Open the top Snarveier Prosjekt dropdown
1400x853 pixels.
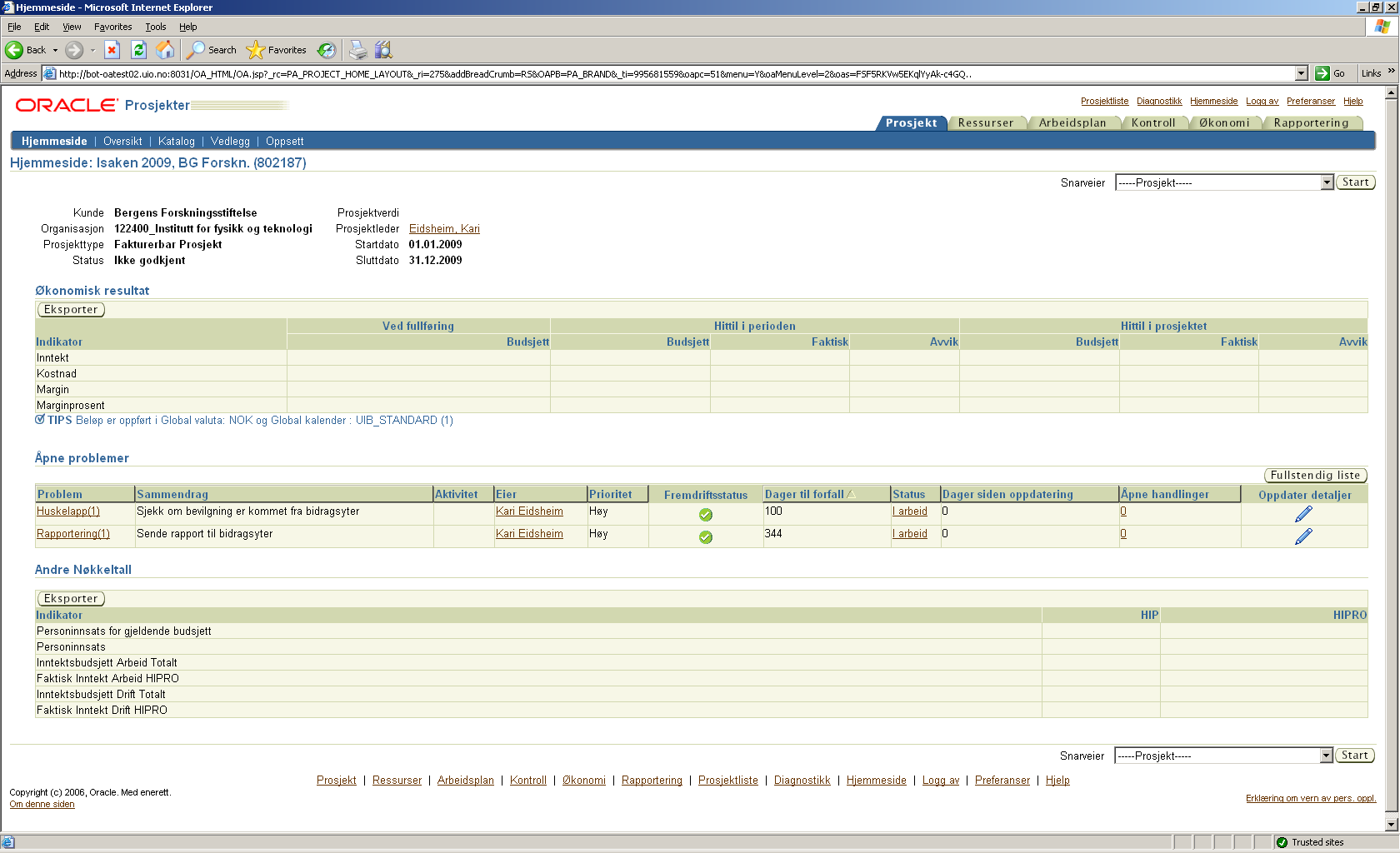pyautogui.click(x=1327, y=182)
